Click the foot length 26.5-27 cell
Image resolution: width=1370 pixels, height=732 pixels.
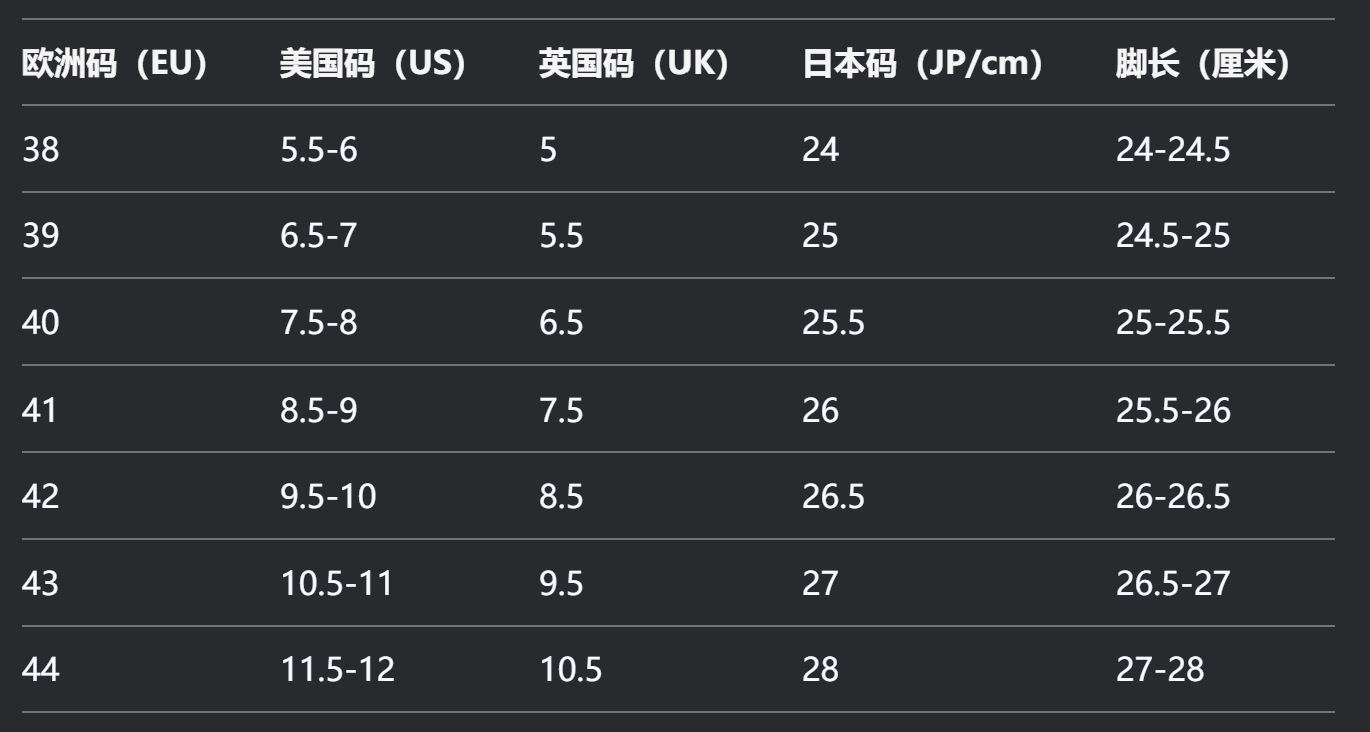click(1173, 584)
